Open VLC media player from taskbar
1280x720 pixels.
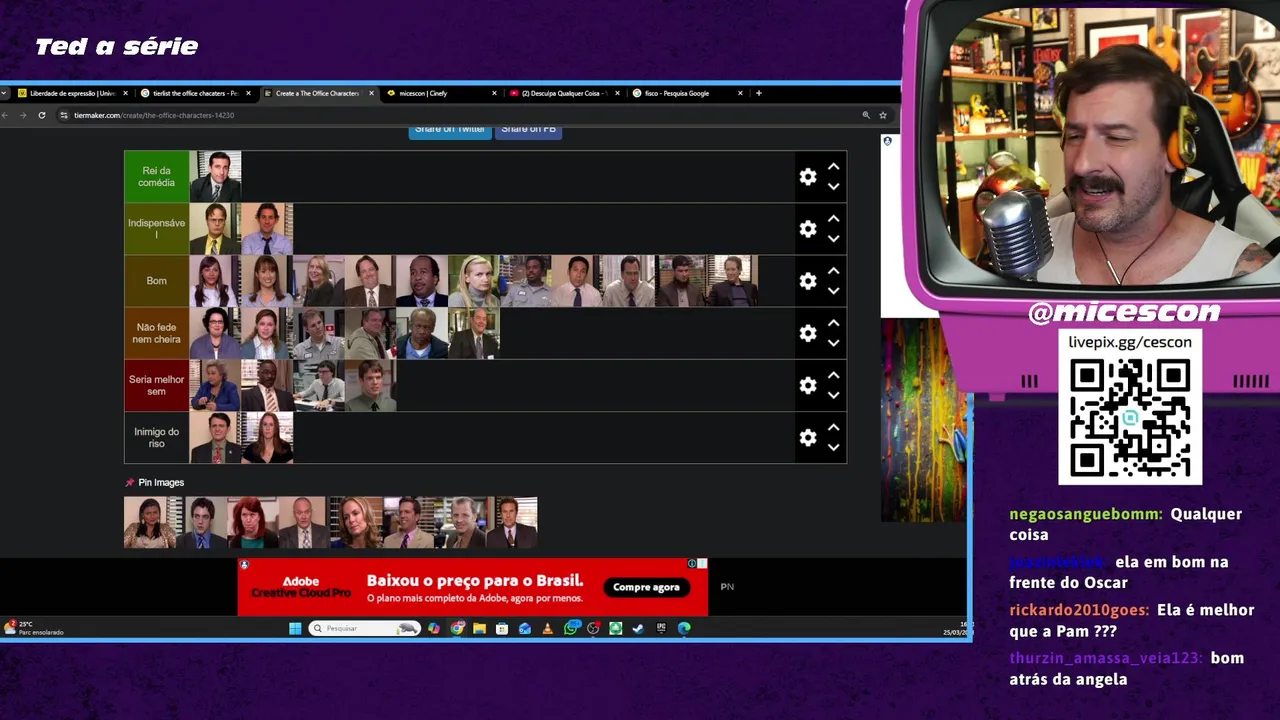(x=547, y=628)
